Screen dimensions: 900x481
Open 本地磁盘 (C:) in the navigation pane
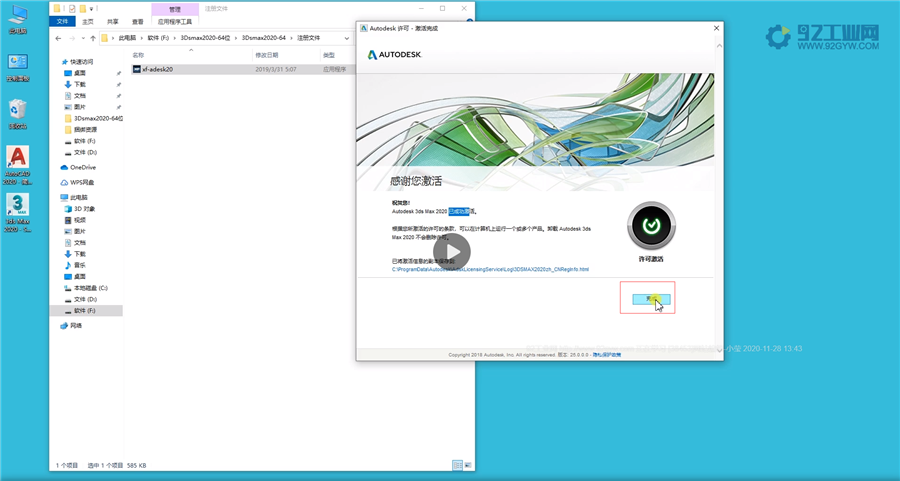click(86, 288)
